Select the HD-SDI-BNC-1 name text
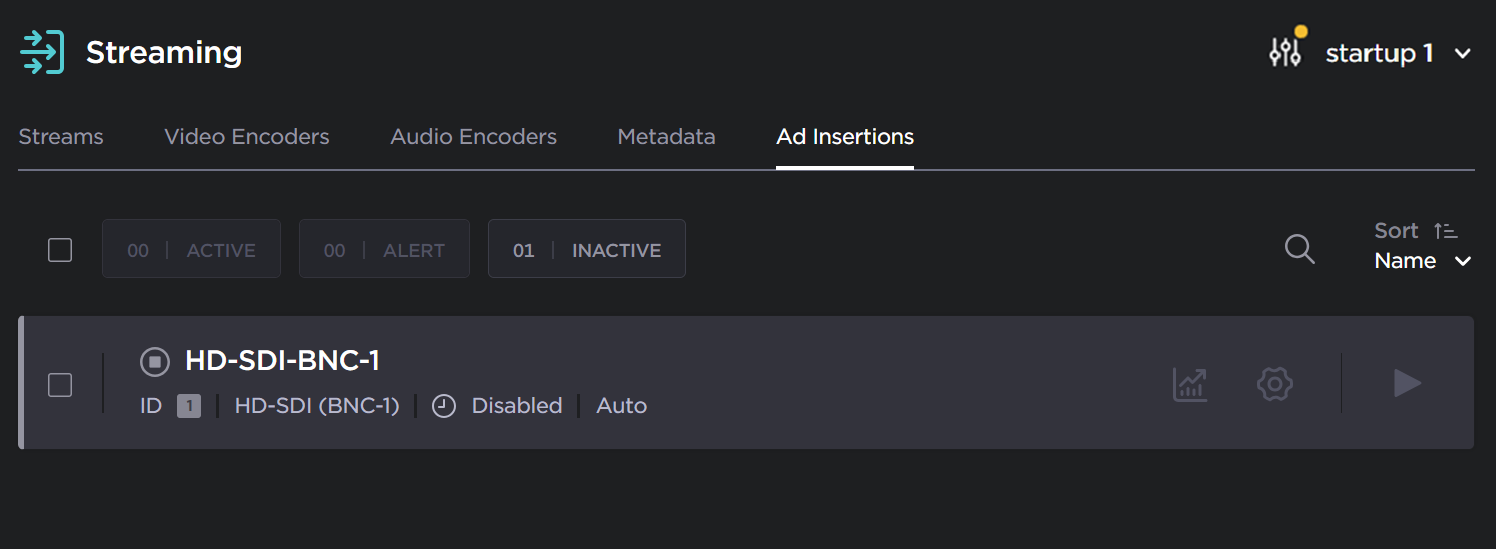 pyautogui.click(x=282, y=361)
